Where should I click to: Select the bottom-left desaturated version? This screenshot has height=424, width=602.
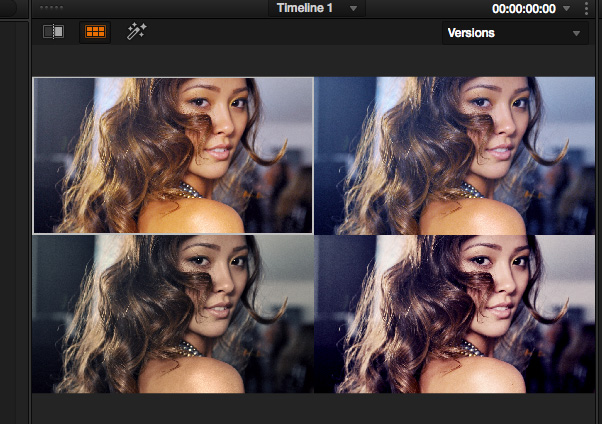173,314
